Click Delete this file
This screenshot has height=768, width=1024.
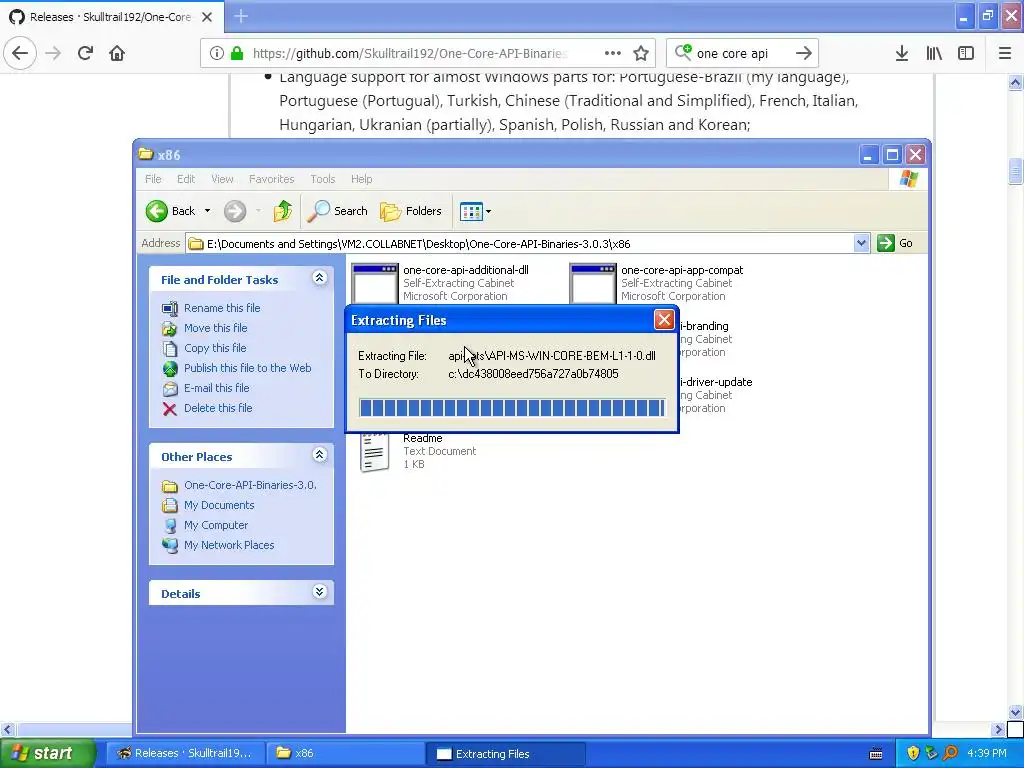(218, 408)
